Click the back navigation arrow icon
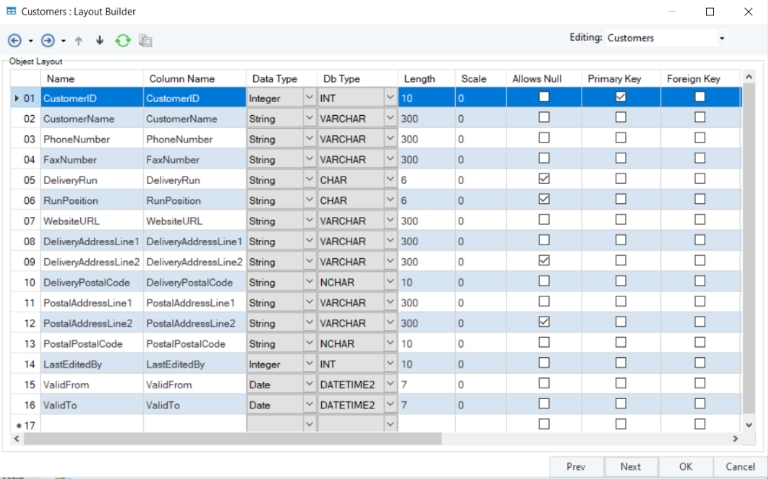 point(14,40)
